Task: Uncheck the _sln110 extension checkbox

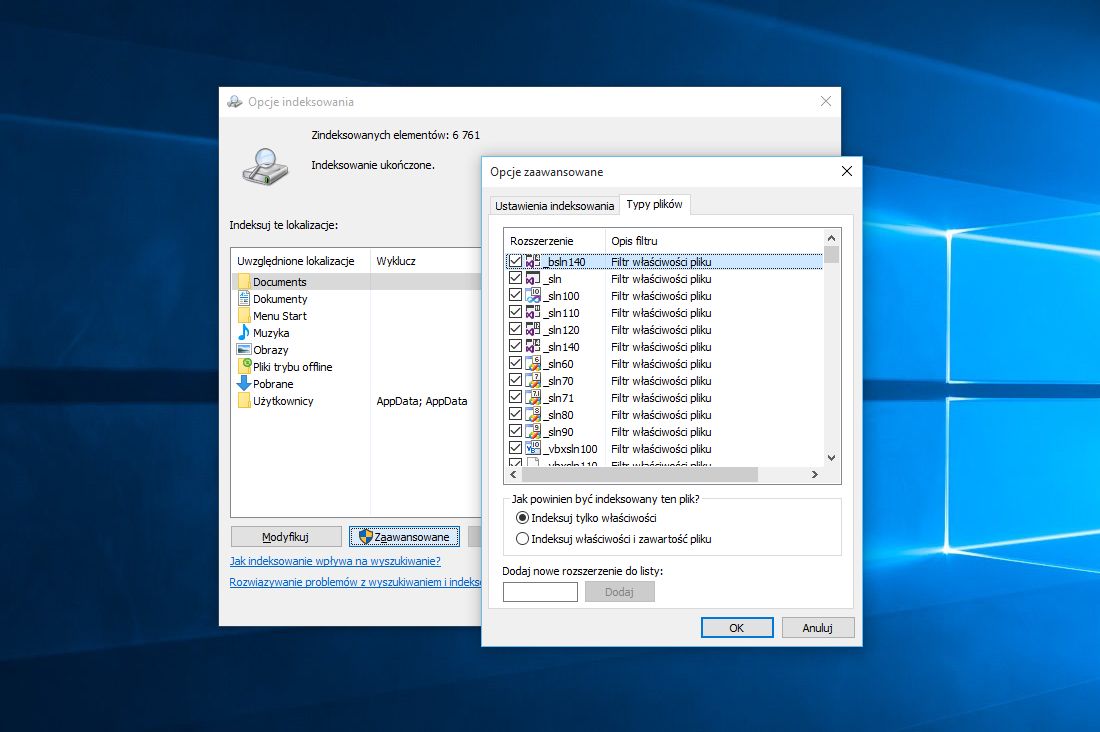Action: 515,312
